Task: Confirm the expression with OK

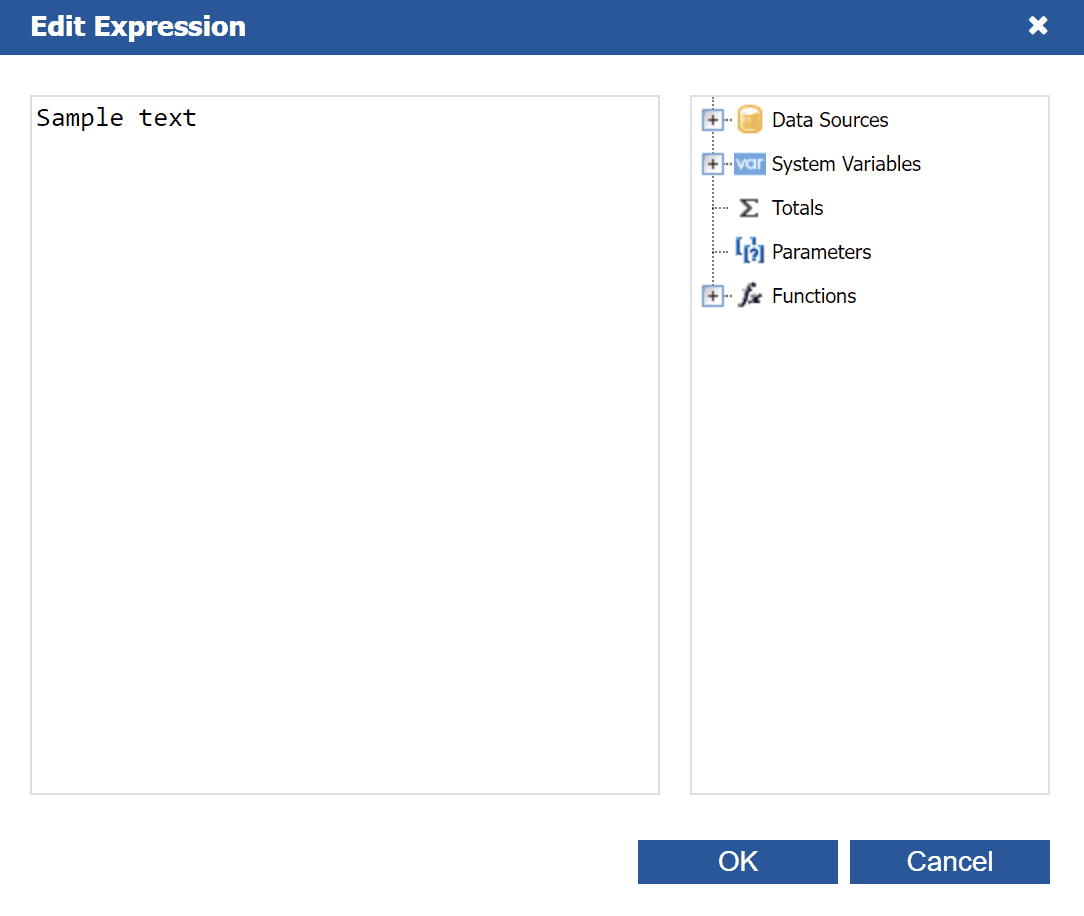Action: pyautogui.click(x=738, y=862)
